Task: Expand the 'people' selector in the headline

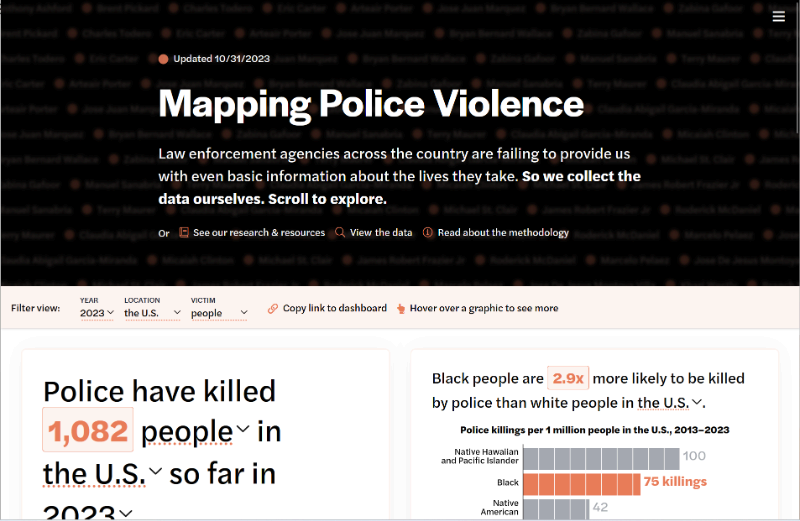Action: [x=196, y=432]
